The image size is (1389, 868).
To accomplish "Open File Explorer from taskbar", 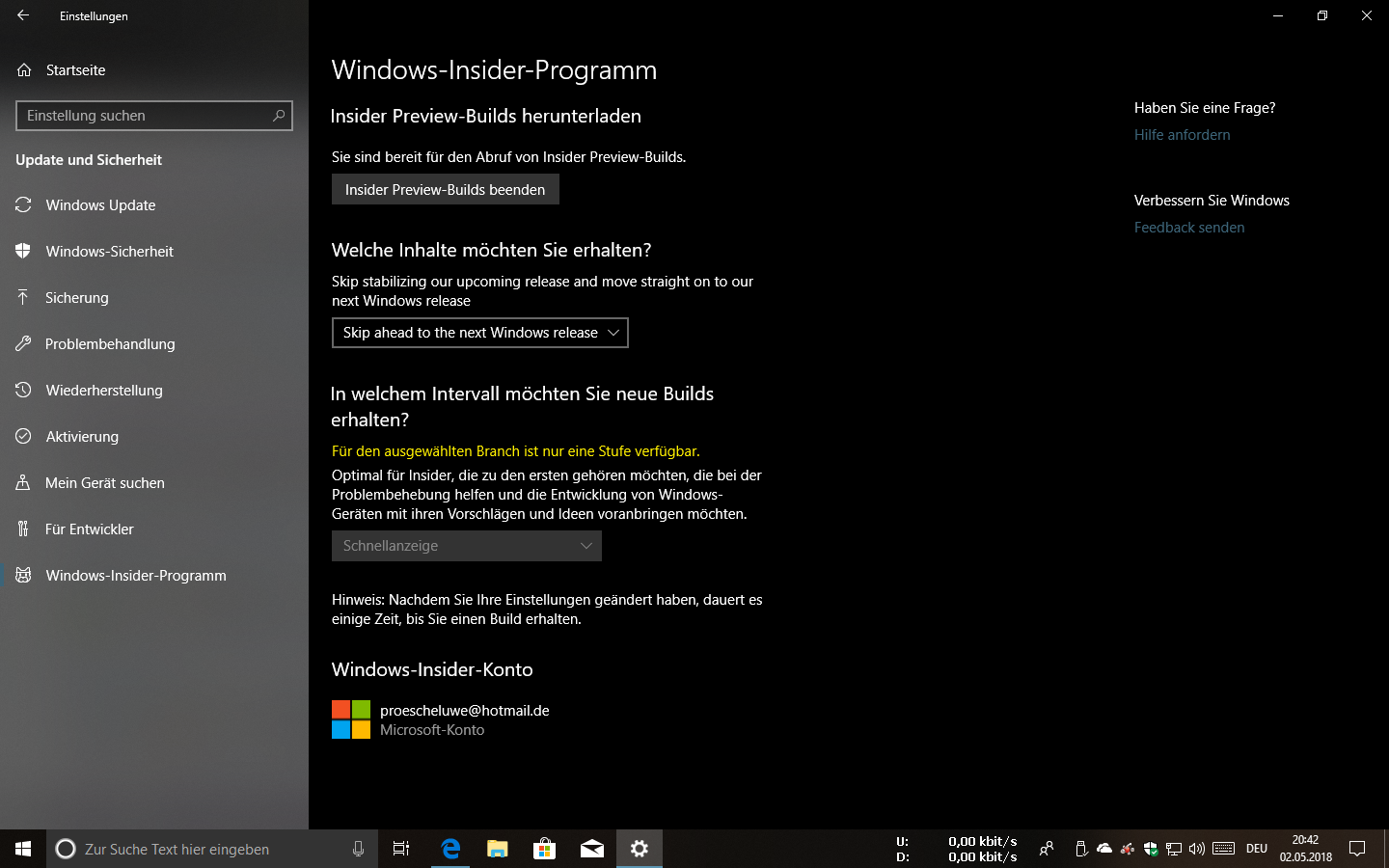I will 498,849.
